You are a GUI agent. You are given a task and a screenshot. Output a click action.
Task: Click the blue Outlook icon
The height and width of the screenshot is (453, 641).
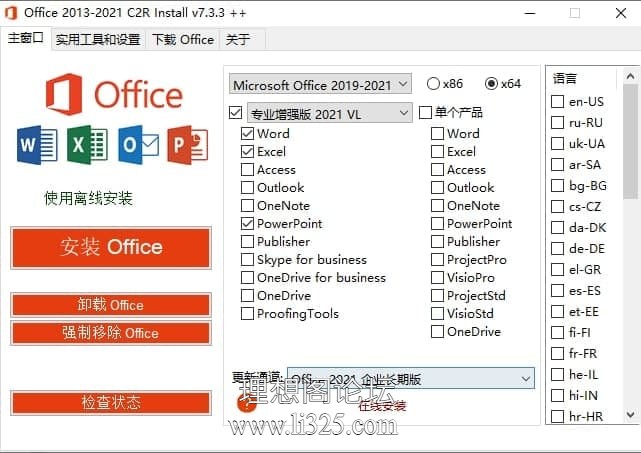click(138, 145)
